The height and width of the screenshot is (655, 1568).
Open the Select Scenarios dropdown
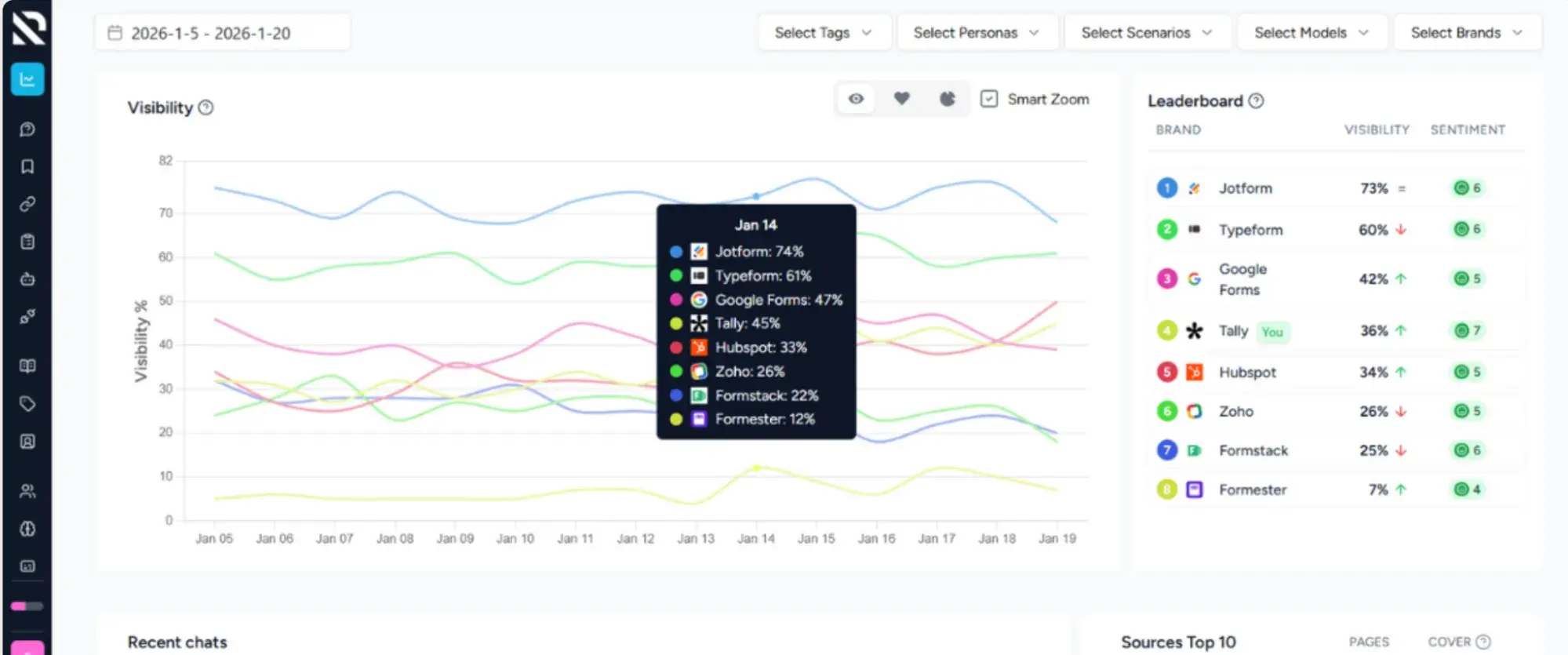[x=1148, y=32]
